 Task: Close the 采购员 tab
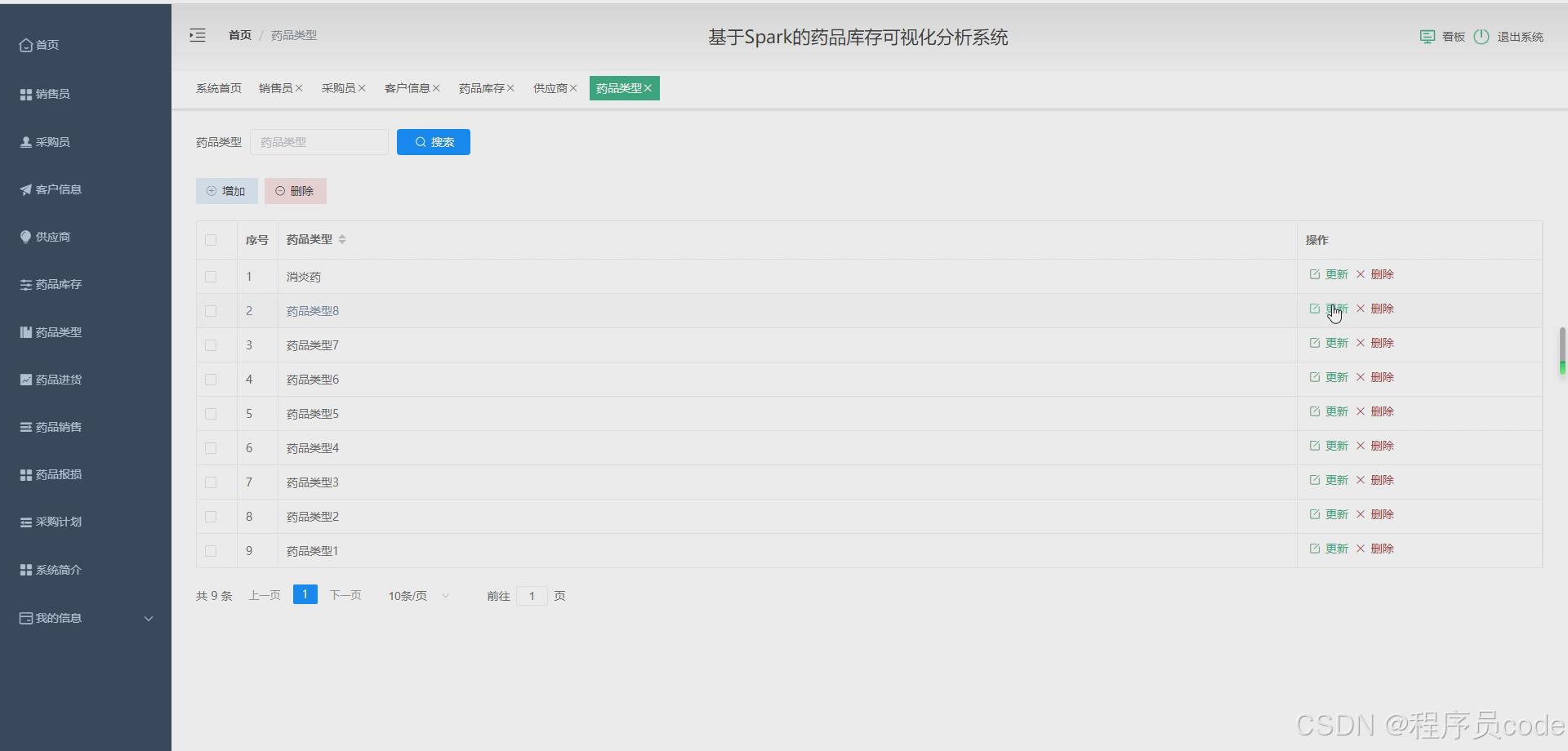[x=362, y=88]
